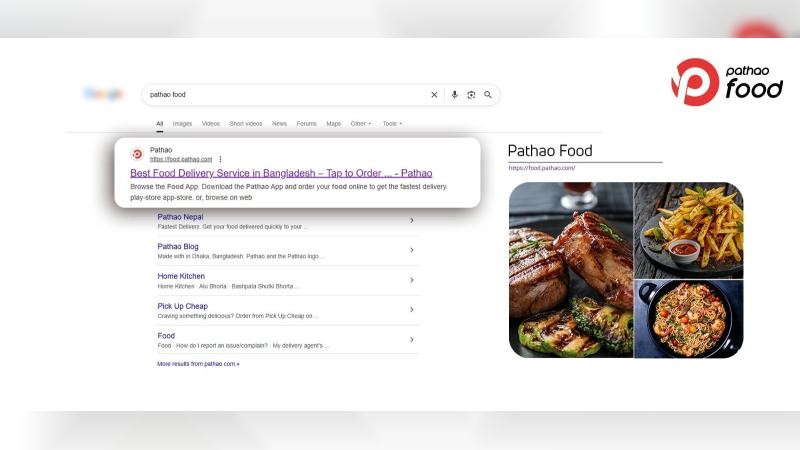Screen dimensions: 800x450
Task: Click the Pathao Food logo in the corner
Action: (727, 82)
